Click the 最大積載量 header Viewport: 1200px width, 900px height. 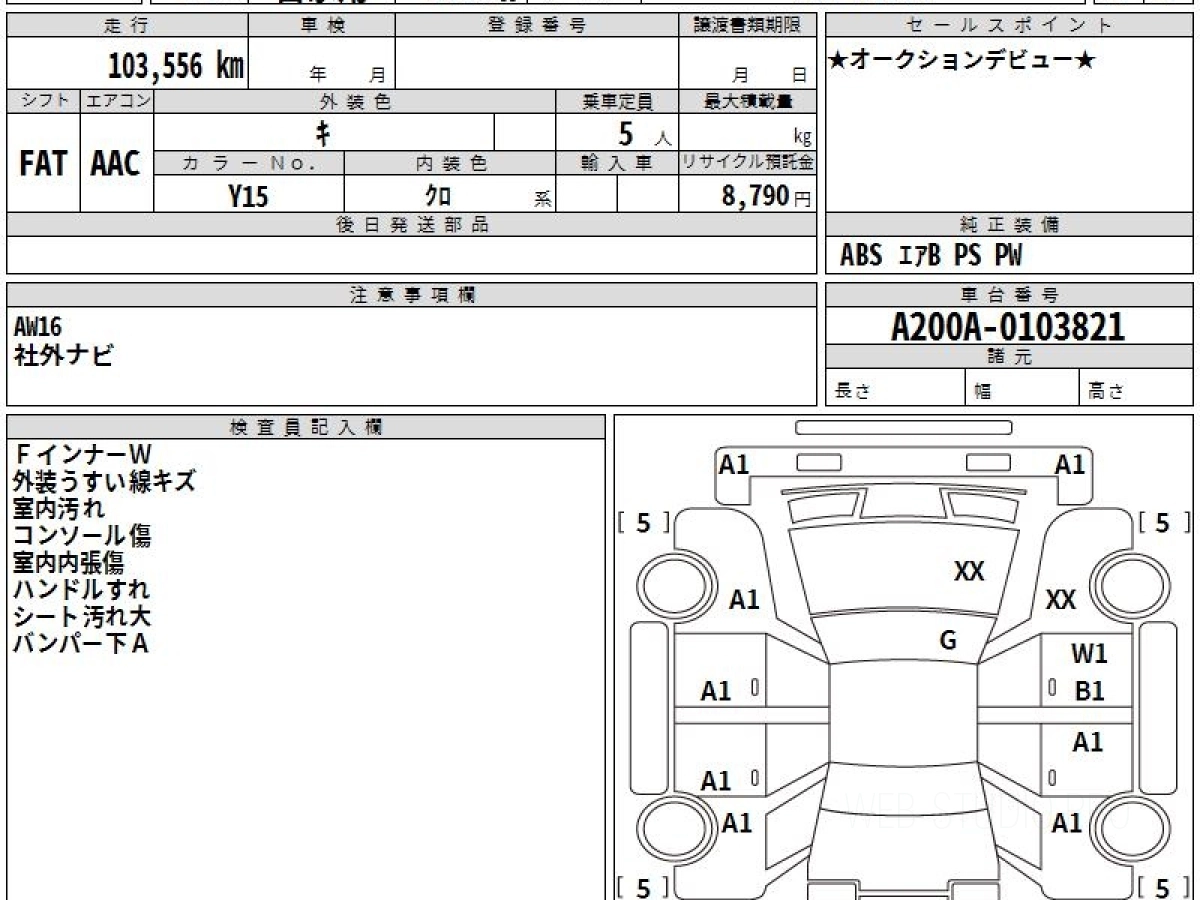point(748,101)
